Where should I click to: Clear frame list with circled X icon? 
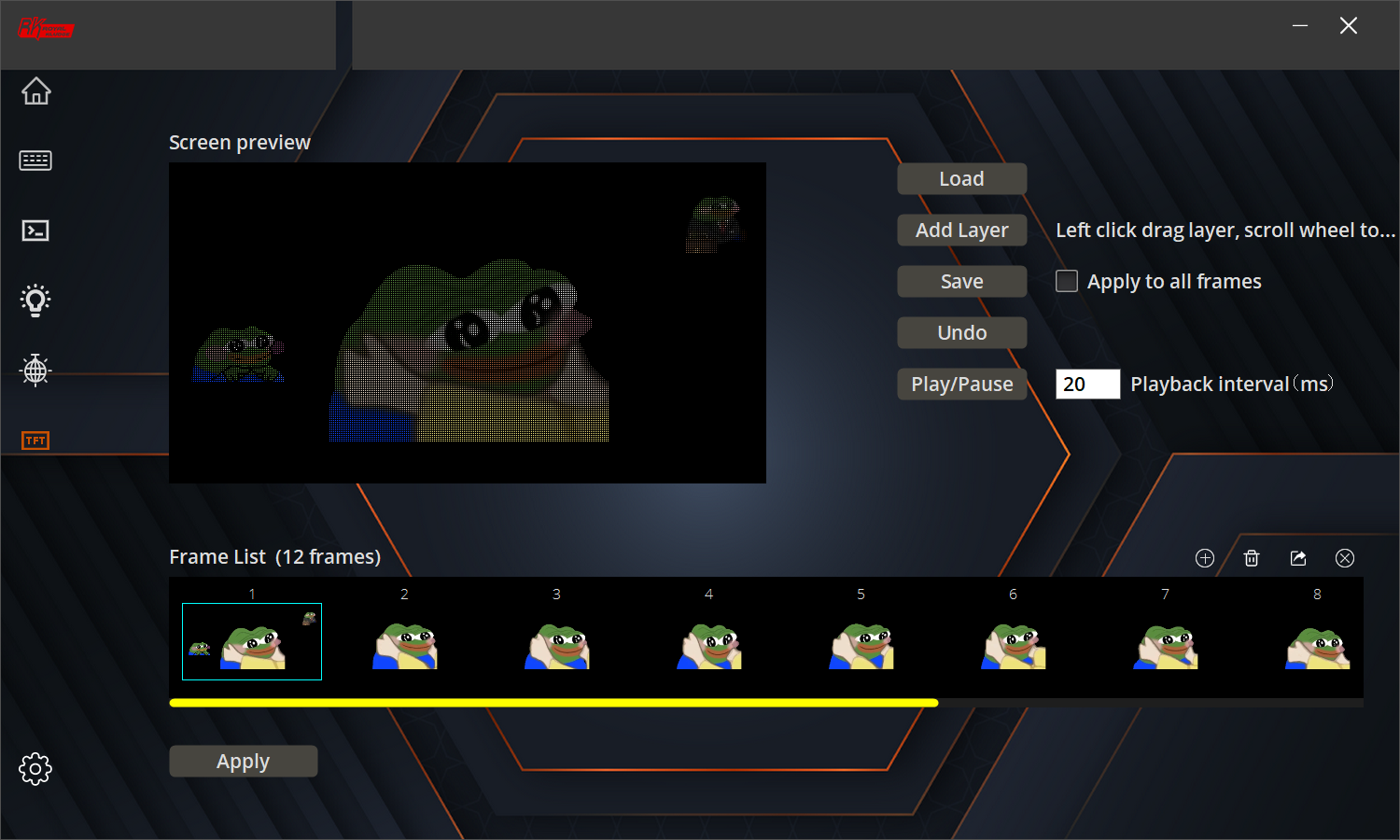(1345, 558)
